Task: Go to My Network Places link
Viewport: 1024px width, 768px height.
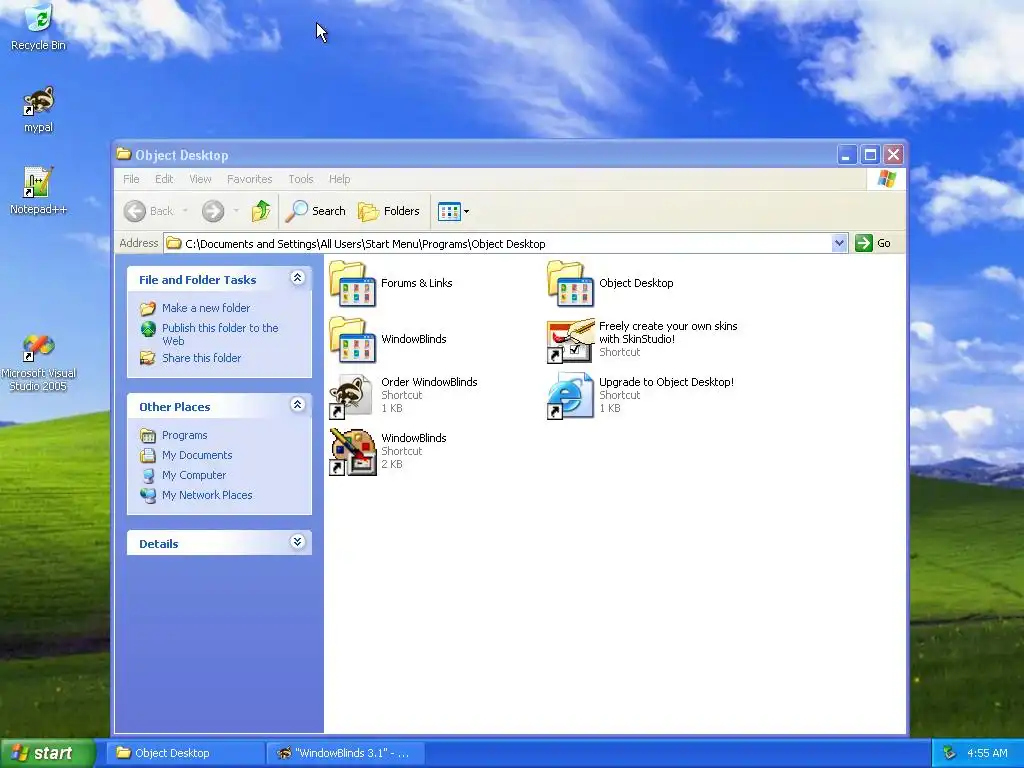Action: pyautogui.click(x=207, y=495)
